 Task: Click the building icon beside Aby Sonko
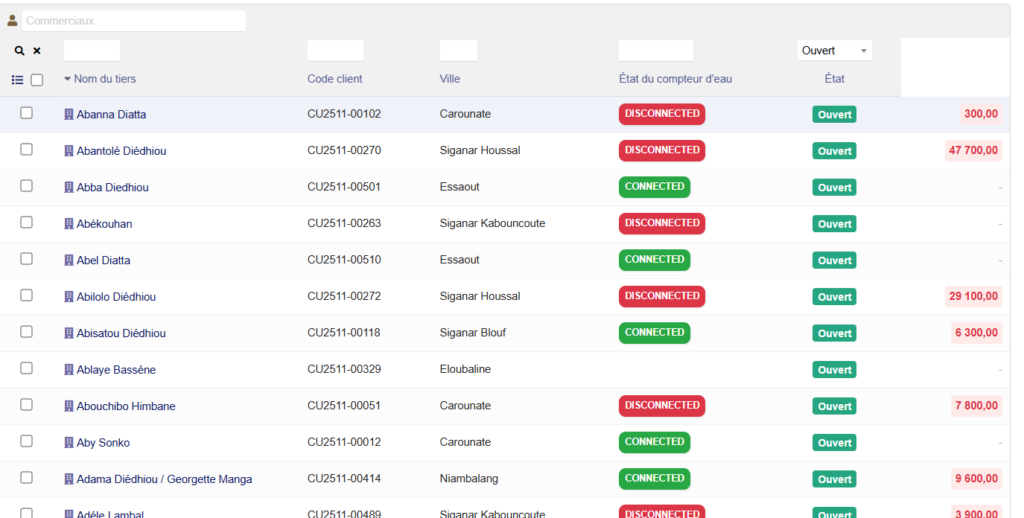click(69, 443)
